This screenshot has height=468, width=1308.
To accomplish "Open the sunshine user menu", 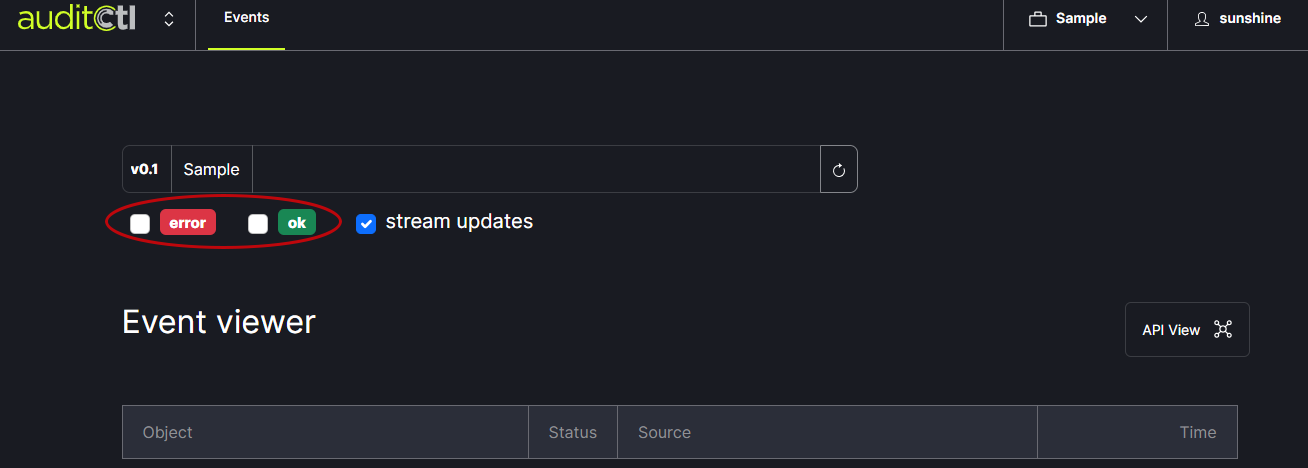I will [x=1249, y=19].
